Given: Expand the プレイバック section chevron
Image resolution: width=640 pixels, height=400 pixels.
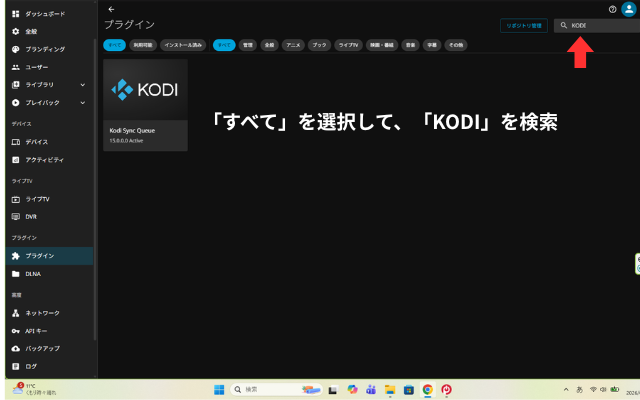Looking at the screenshot, I should 83,102.
